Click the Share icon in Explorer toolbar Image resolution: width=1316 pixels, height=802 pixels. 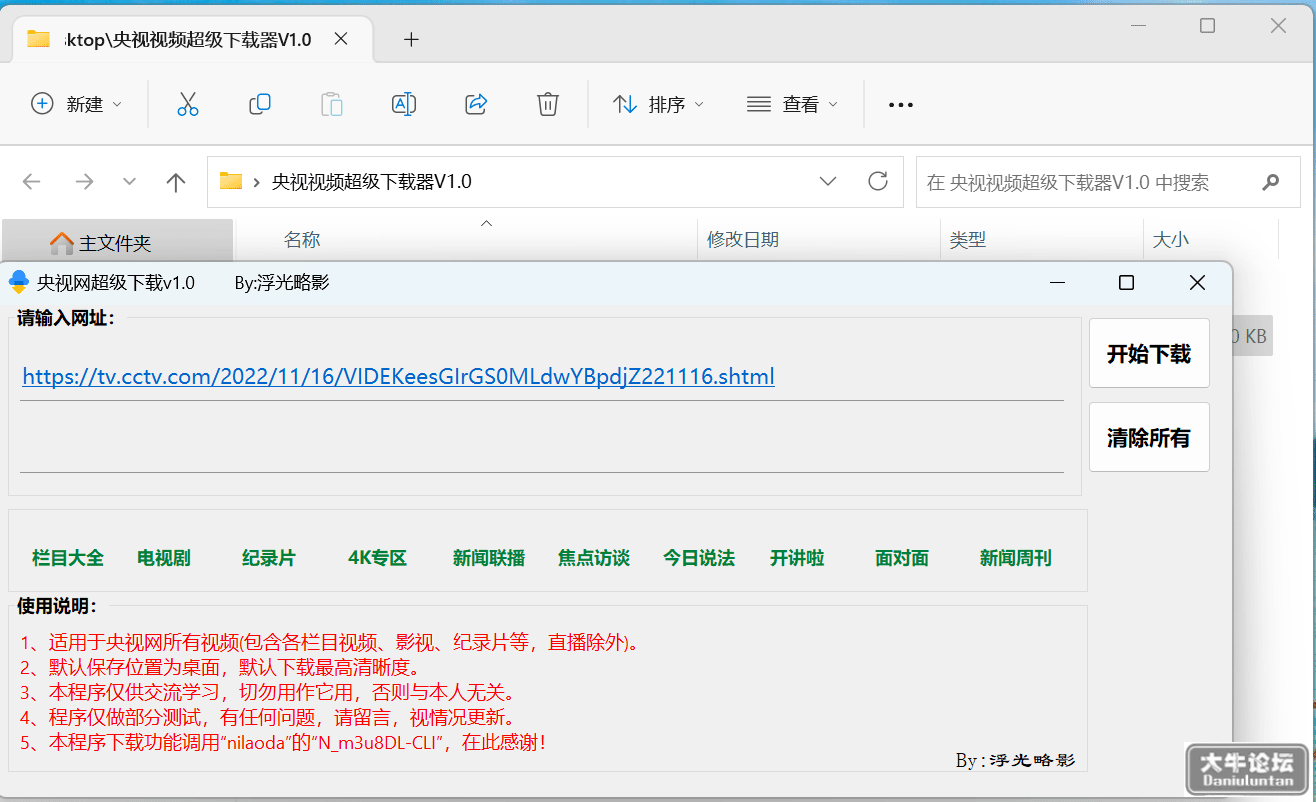pos(476,104)
